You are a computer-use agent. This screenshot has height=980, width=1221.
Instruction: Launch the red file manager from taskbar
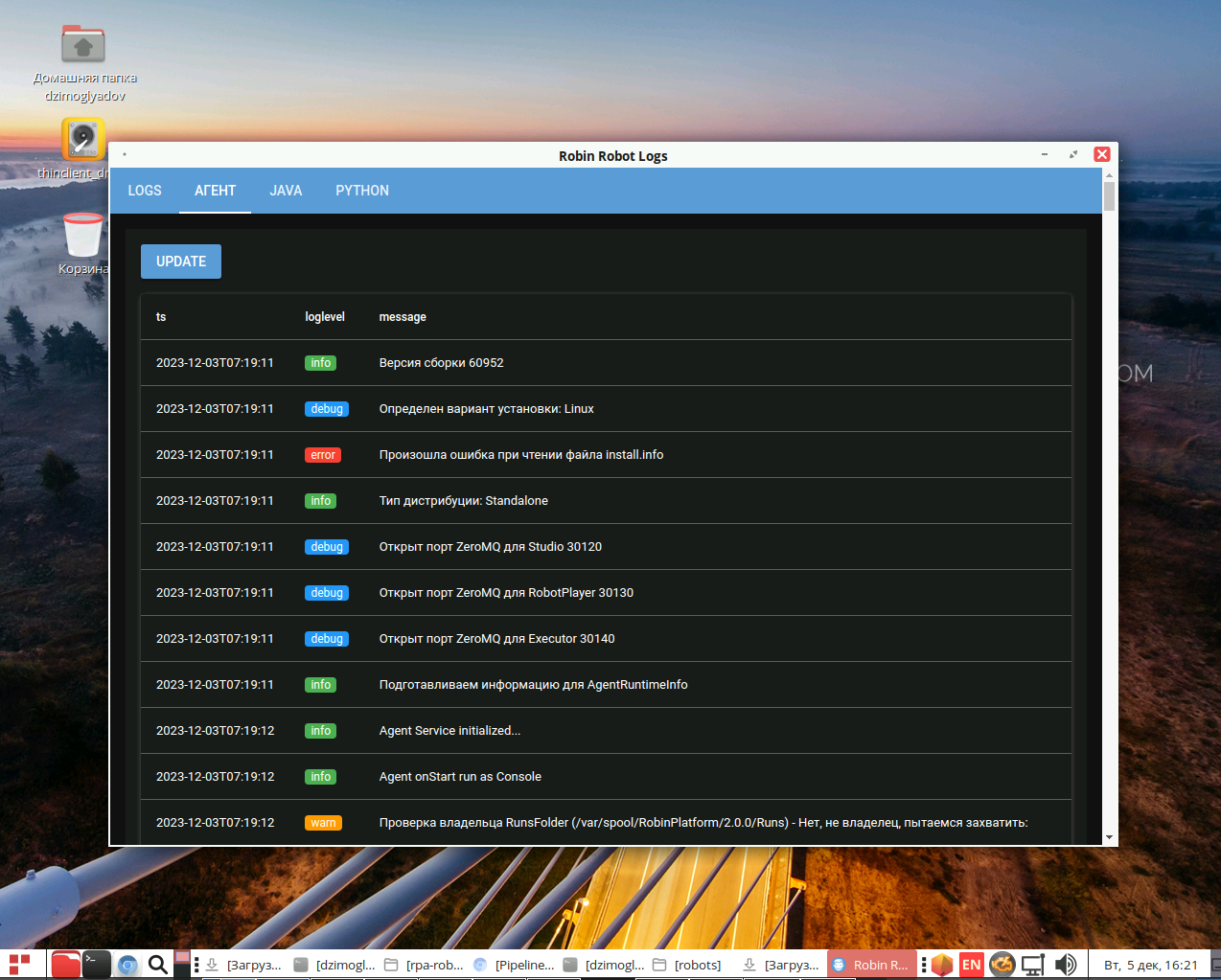click(x=65, y=965)
